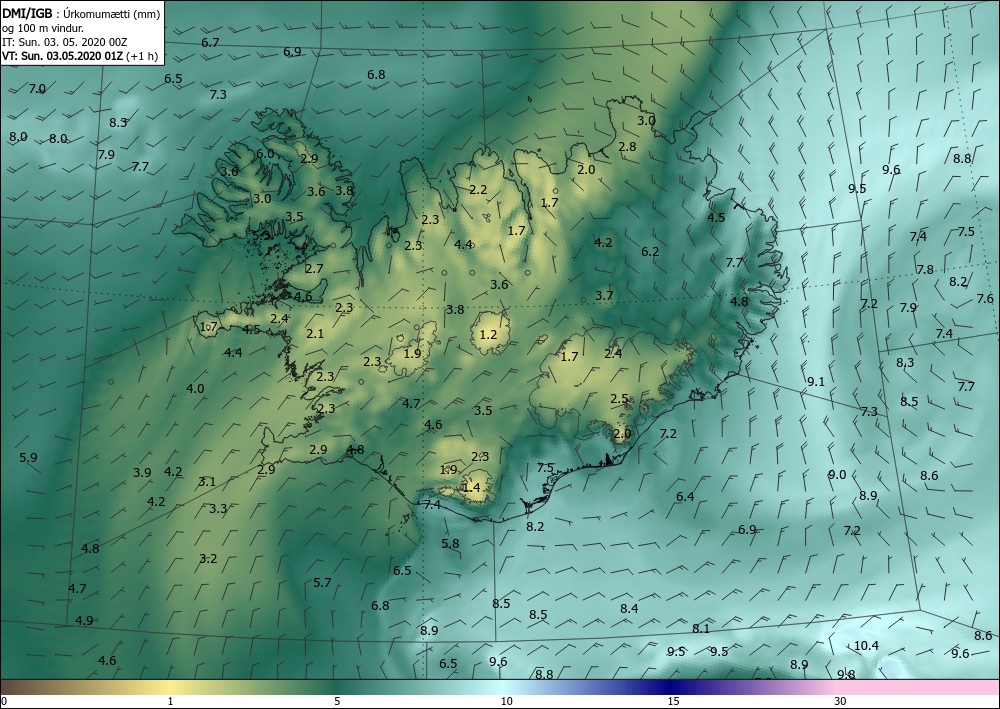The image size is (1000, 709).
Task: Click the '3.3' value southwest of Reykjanes
Action: pyautogui.click(x=218, y=509)
